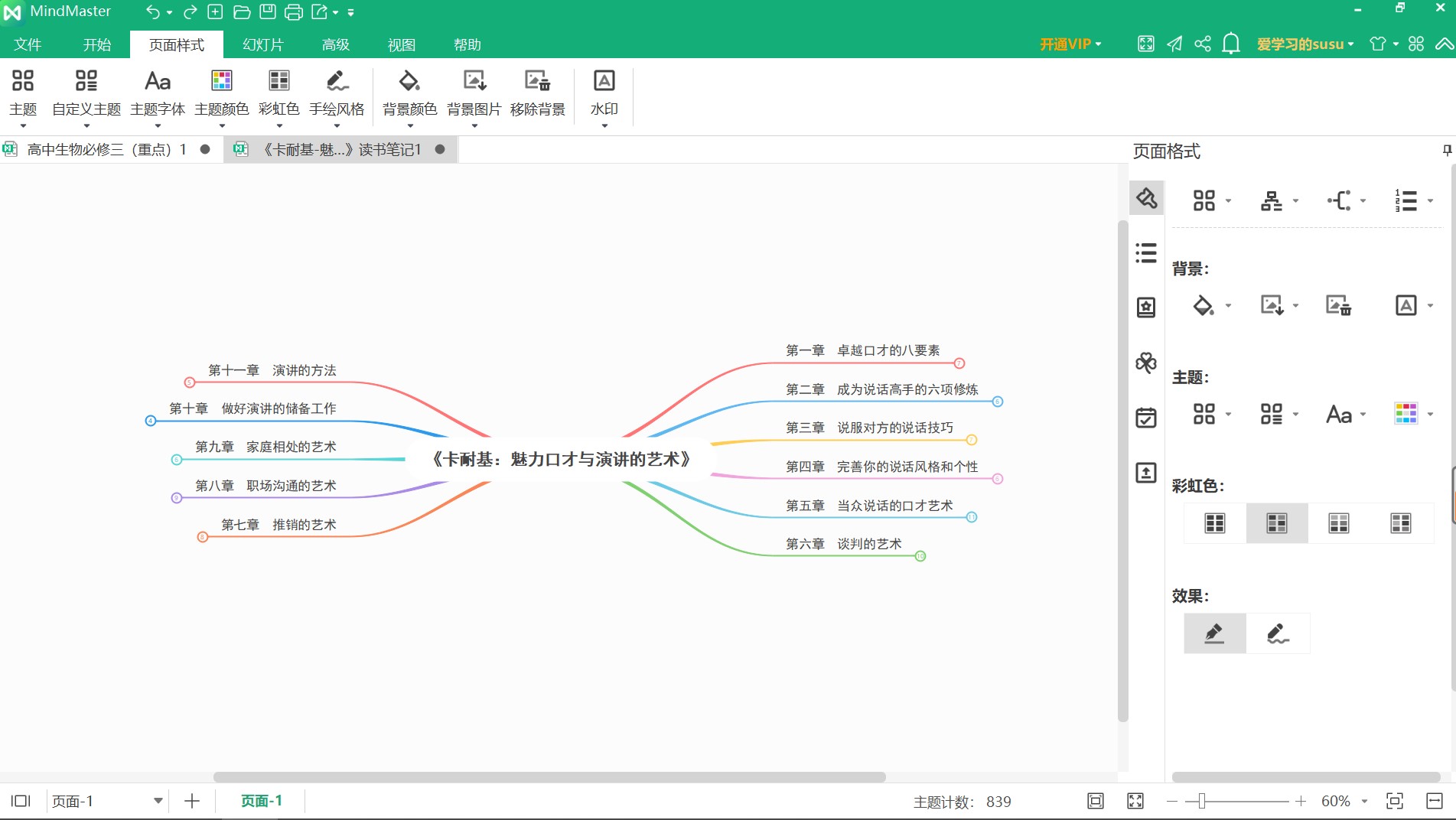Select second rainbow color style
Screen dimensions: 1456x820
point(1277,523)
